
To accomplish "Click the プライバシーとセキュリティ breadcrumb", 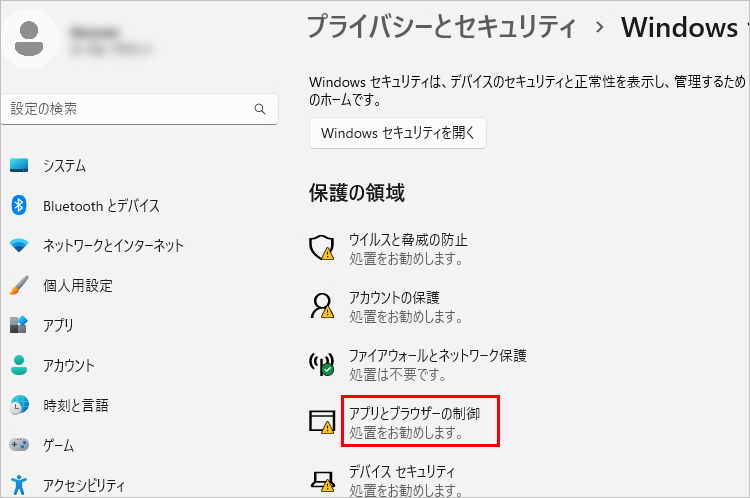I will coord(441,27).
